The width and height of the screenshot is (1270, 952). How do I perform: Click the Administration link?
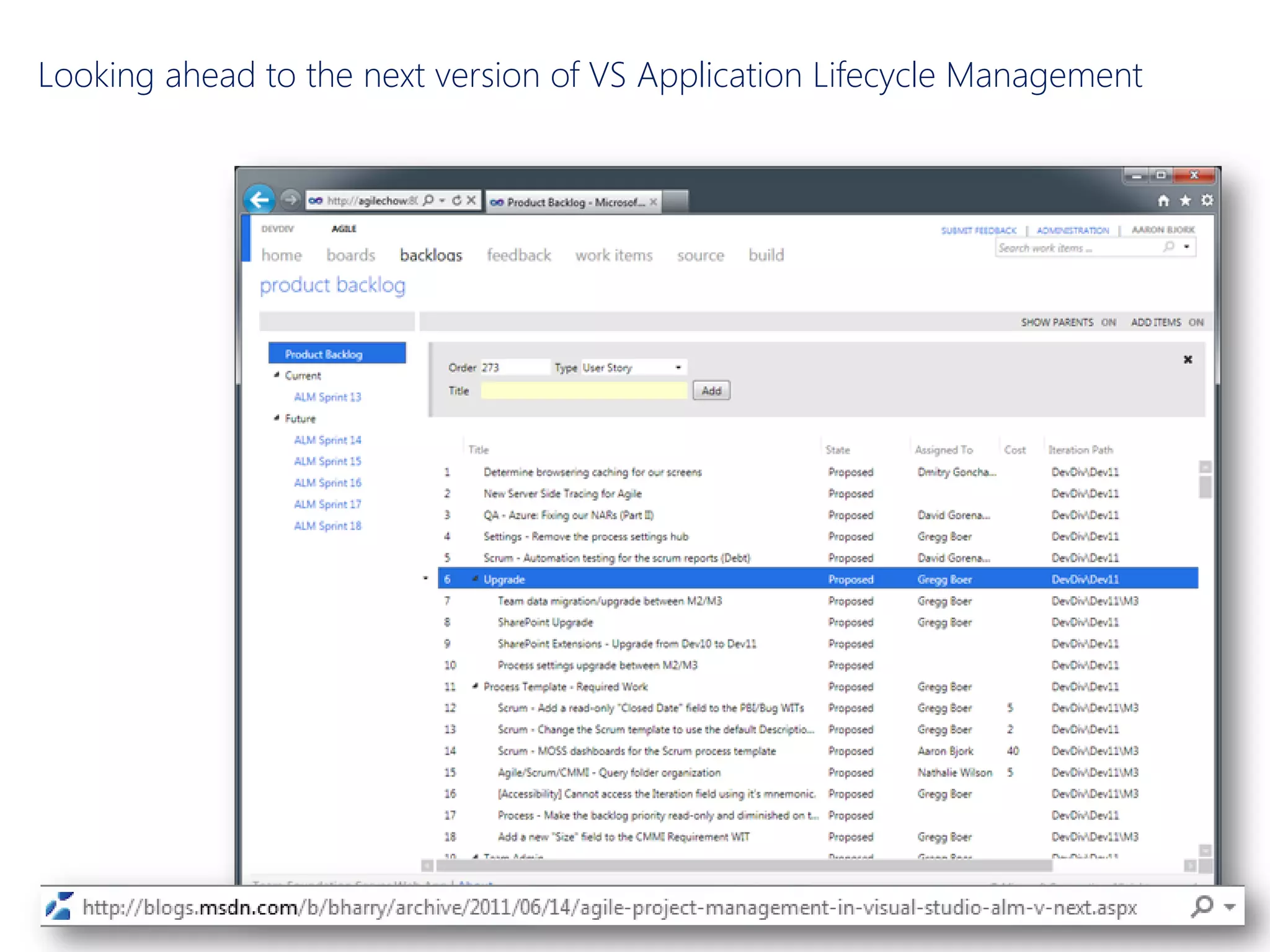coord(1073,231)
